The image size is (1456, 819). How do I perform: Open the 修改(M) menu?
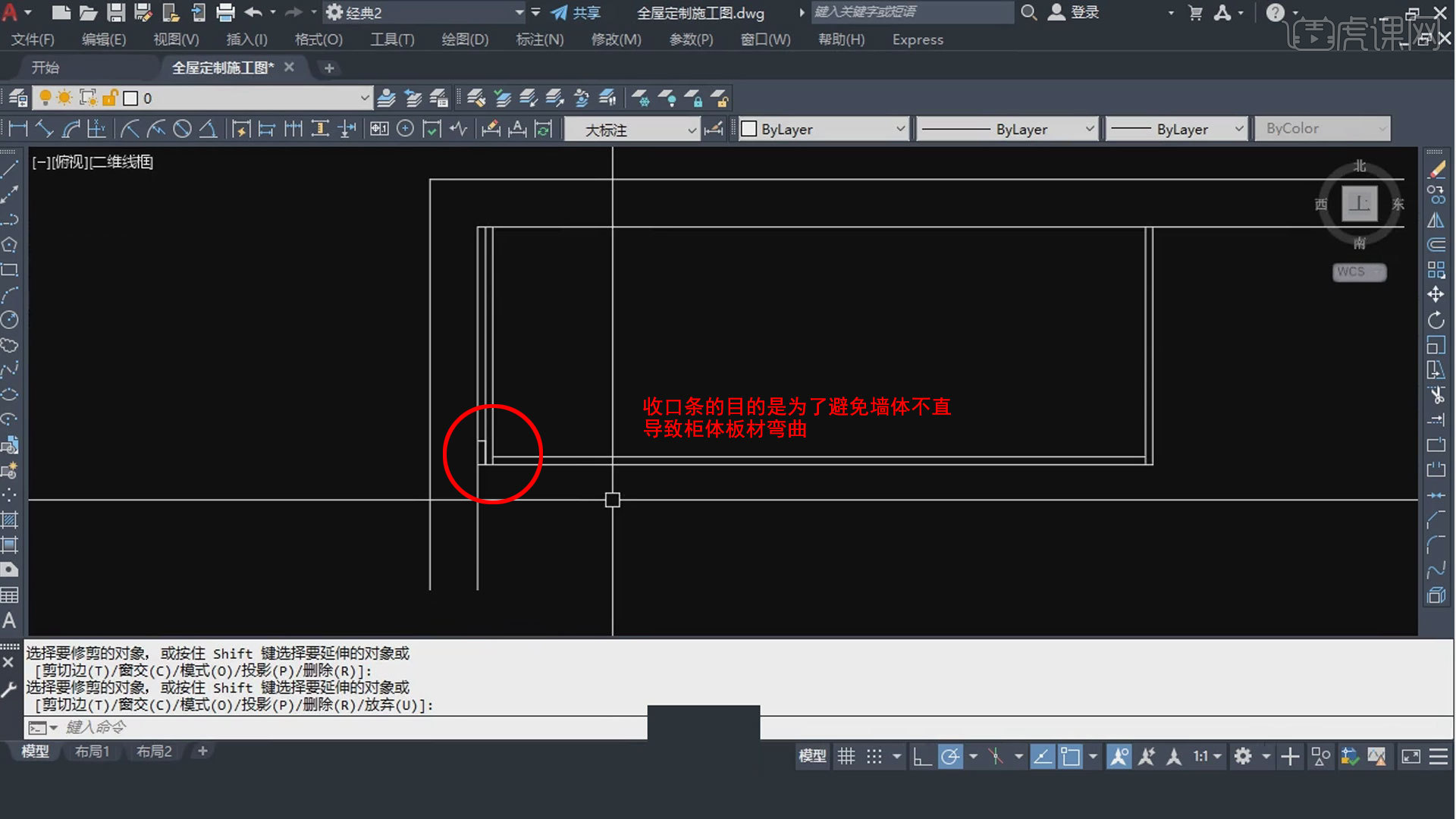[616, 39]
